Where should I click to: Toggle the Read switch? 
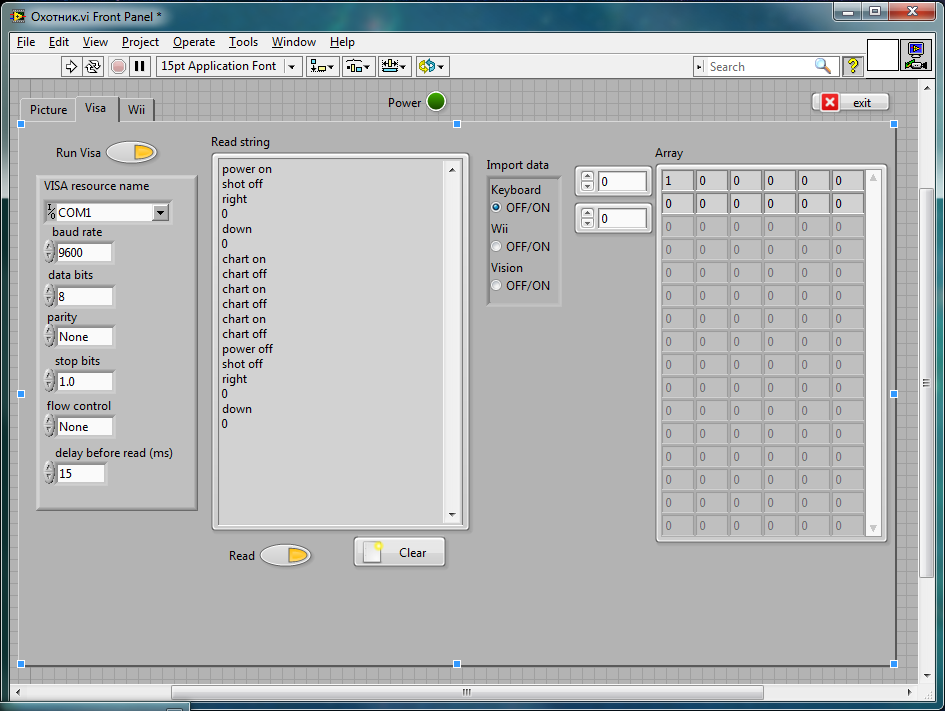(286, 556)
